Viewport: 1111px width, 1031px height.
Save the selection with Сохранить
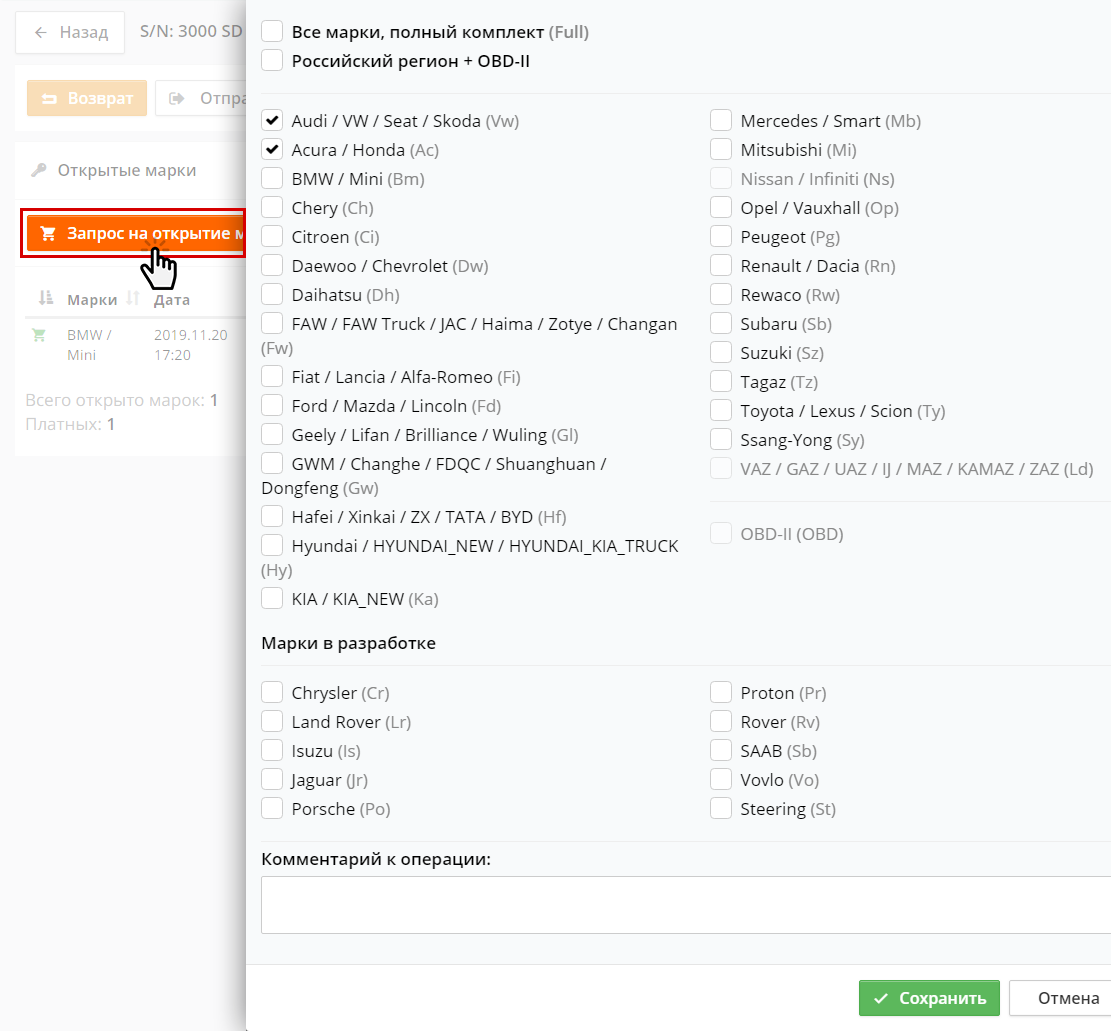click(929, 998)
